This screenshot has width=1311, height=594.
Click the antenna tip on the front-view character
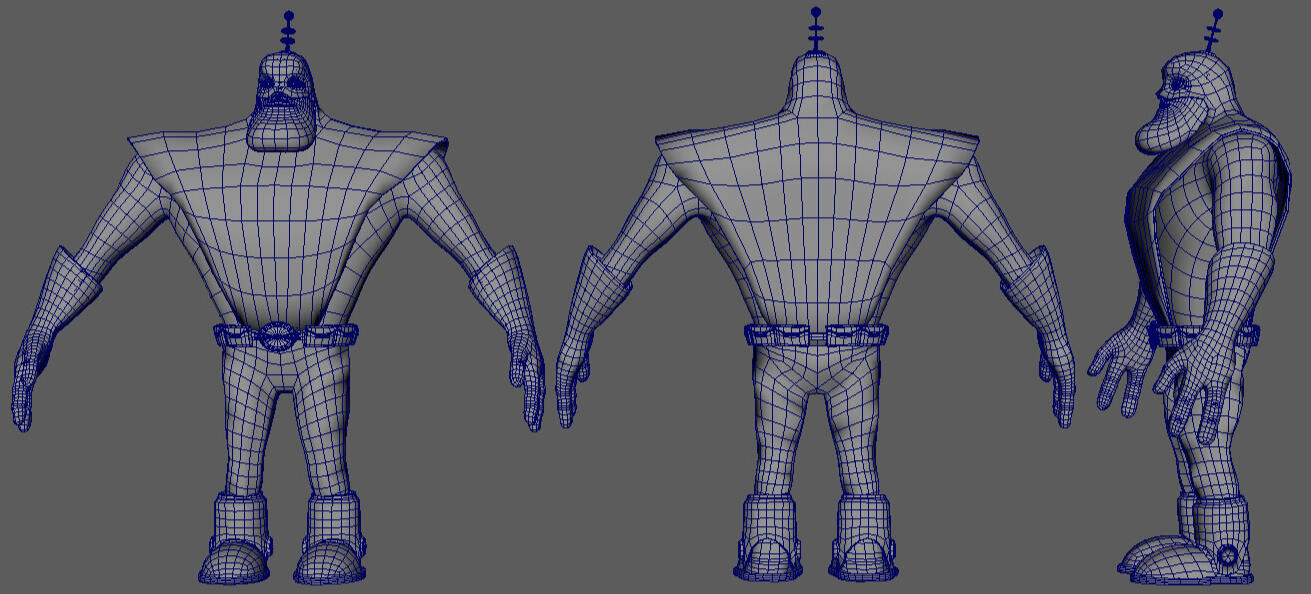(289, 16)
